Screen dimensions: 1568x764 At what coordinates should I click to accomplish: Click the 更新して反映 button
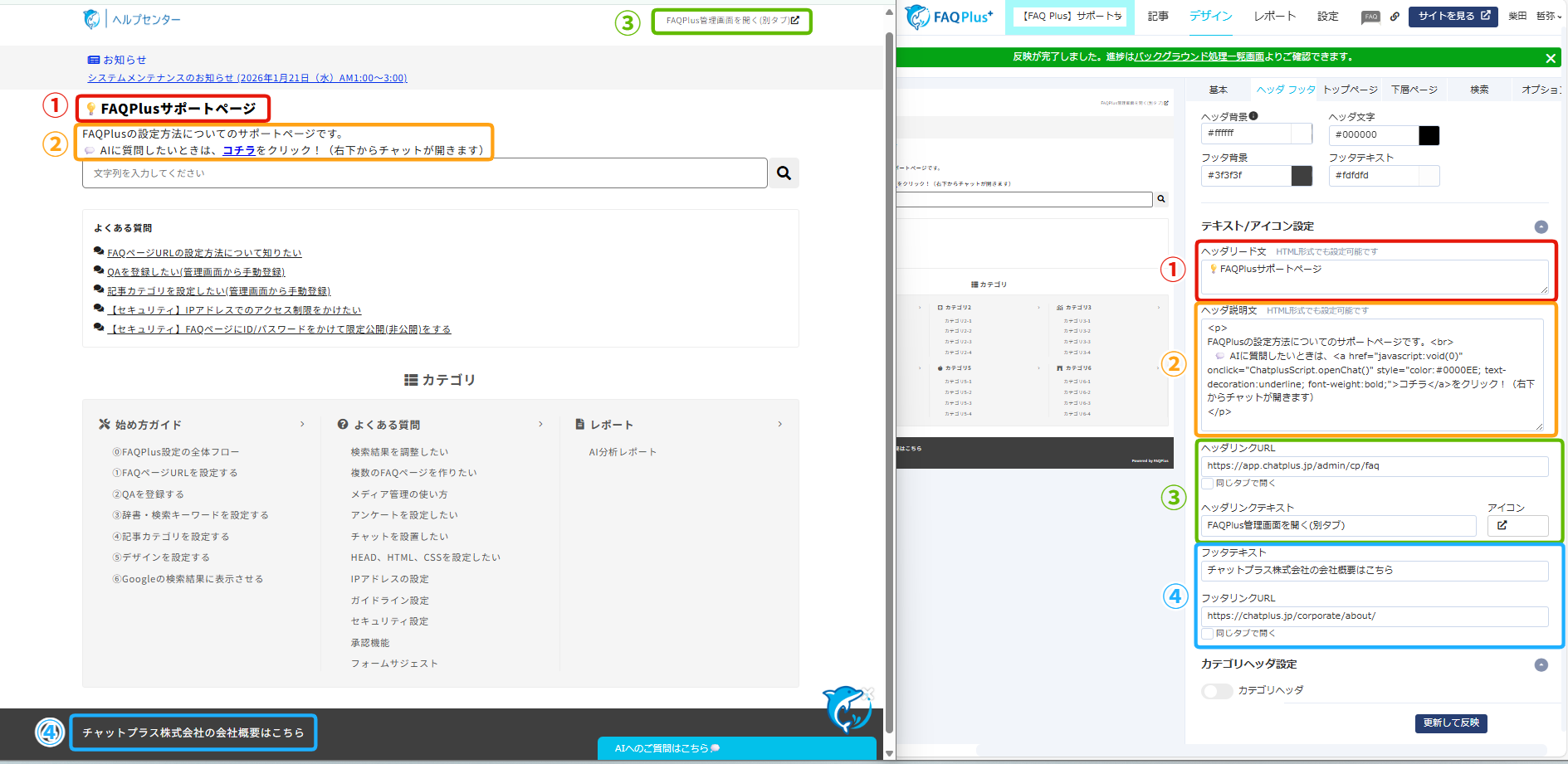pyautogui.click(x=1450, y=723)
